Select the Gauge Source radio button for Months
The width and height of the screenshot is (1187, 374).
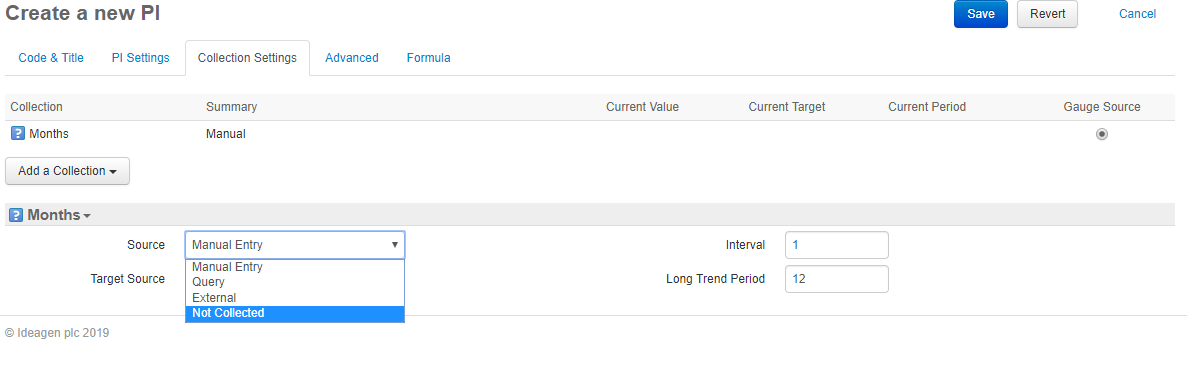coord(1101,134)
